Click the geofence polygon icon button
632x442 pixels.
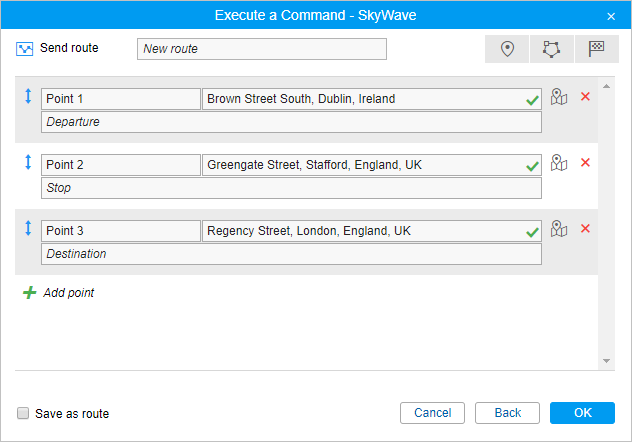552,49
